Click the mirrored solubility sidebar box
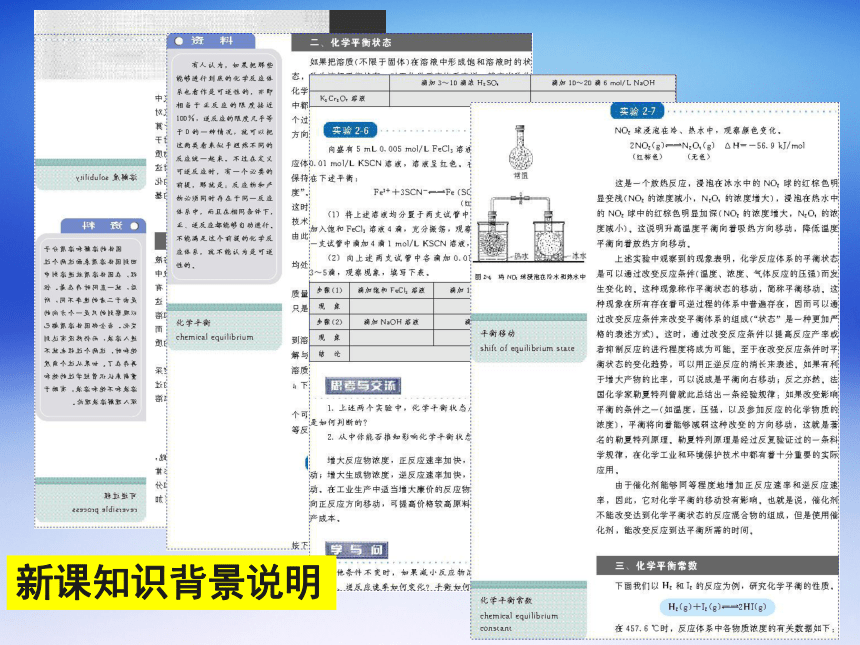 click(x=90, y=175)
